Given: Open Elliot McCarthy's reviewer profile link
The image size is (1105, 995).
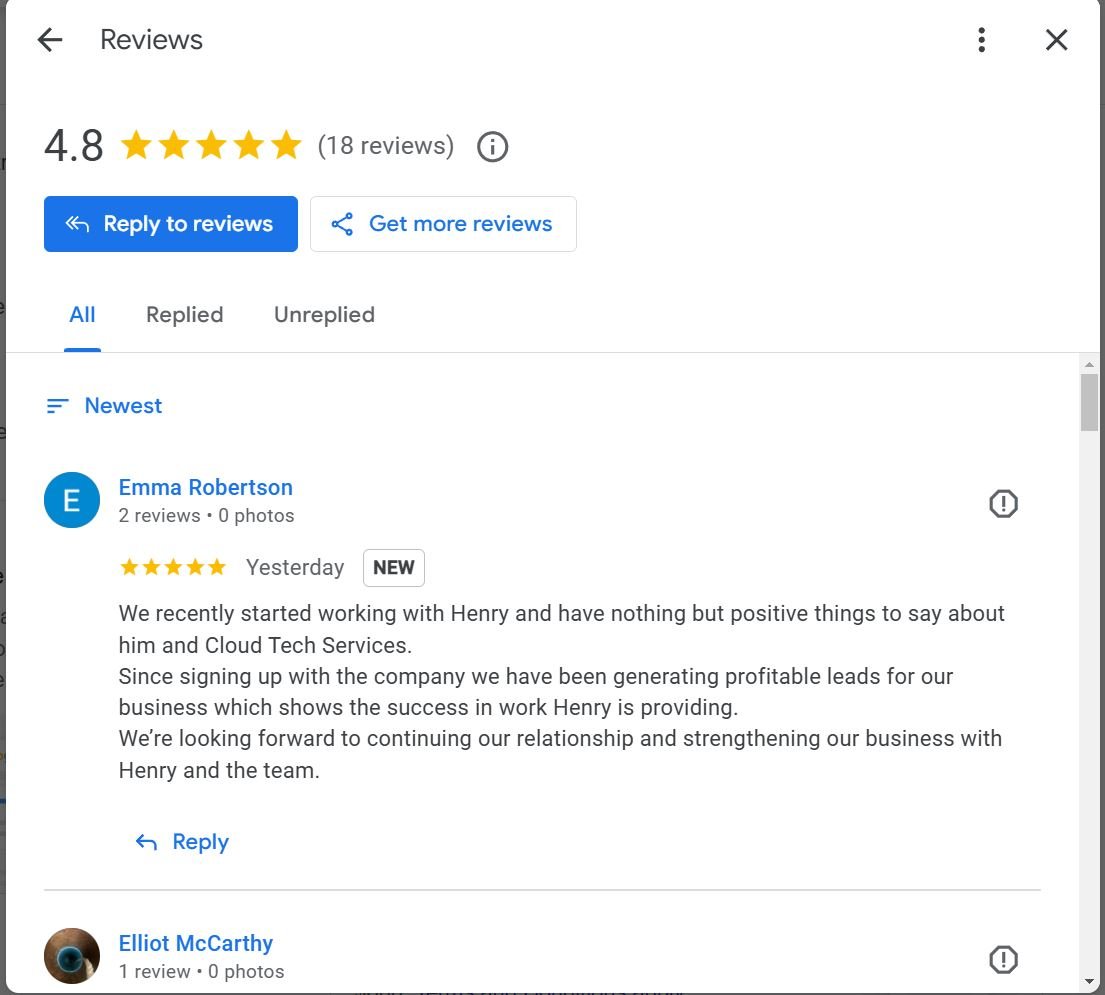Looking at the screenshot, I should click(195, 944).
